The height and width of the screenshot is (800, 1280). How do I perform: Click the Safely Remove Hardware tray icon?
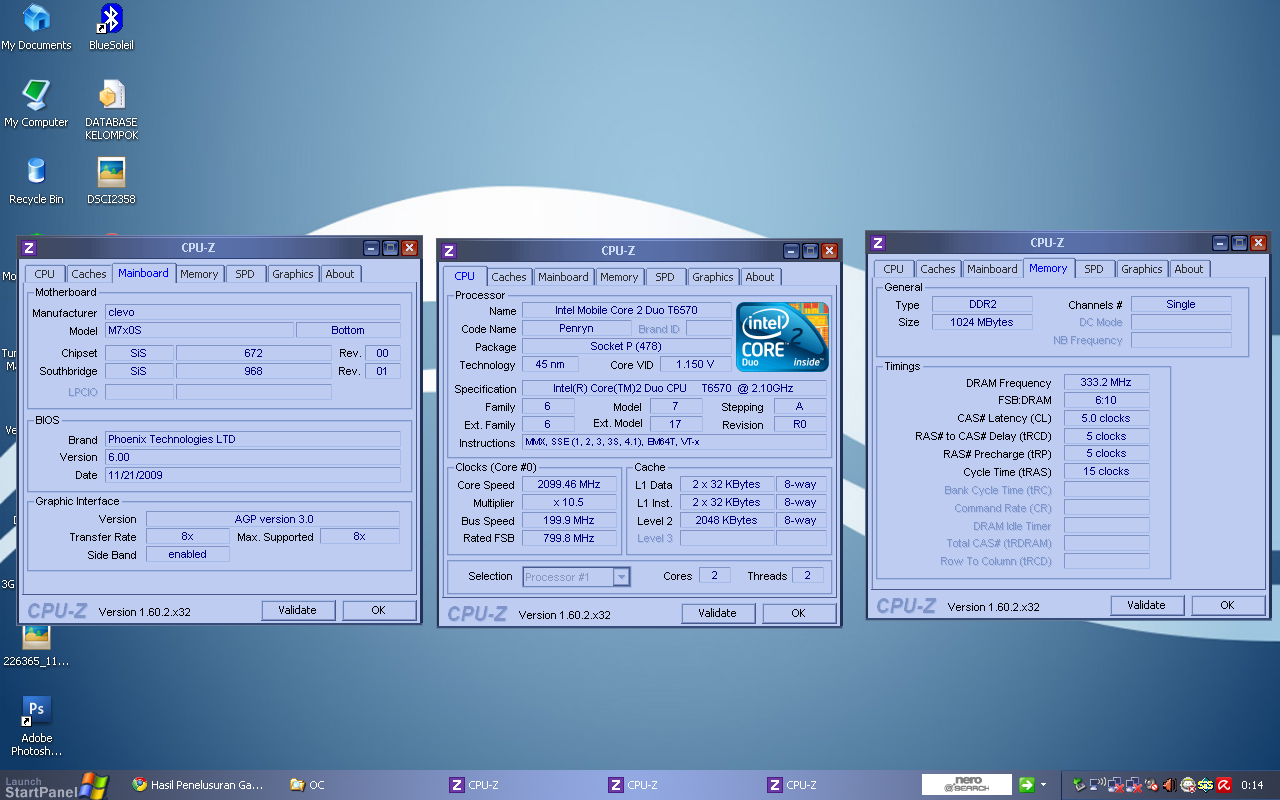(1079, 785)
